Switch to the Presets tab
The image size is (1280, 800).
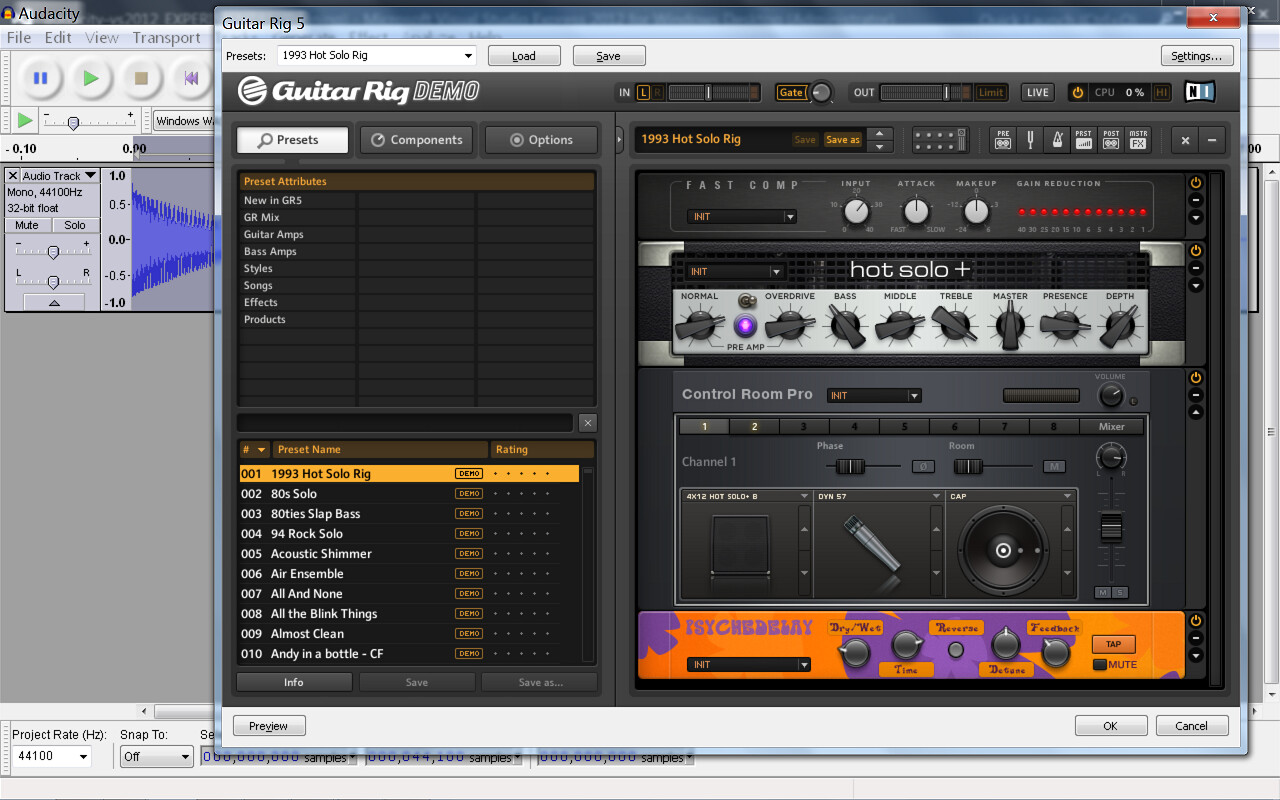click(293, 140)
